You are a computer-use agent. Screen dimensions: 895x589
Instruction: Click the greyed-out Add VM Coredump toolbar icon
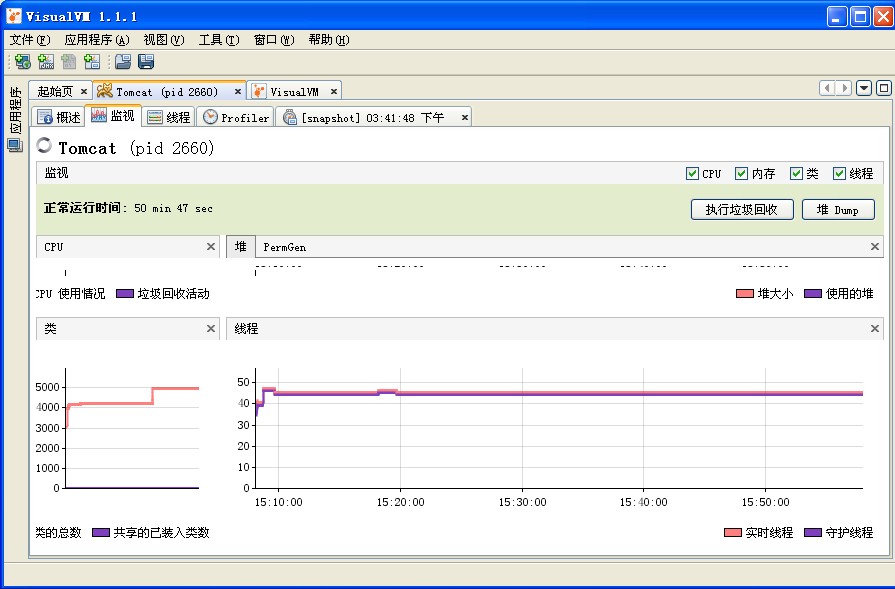point(68,62)
